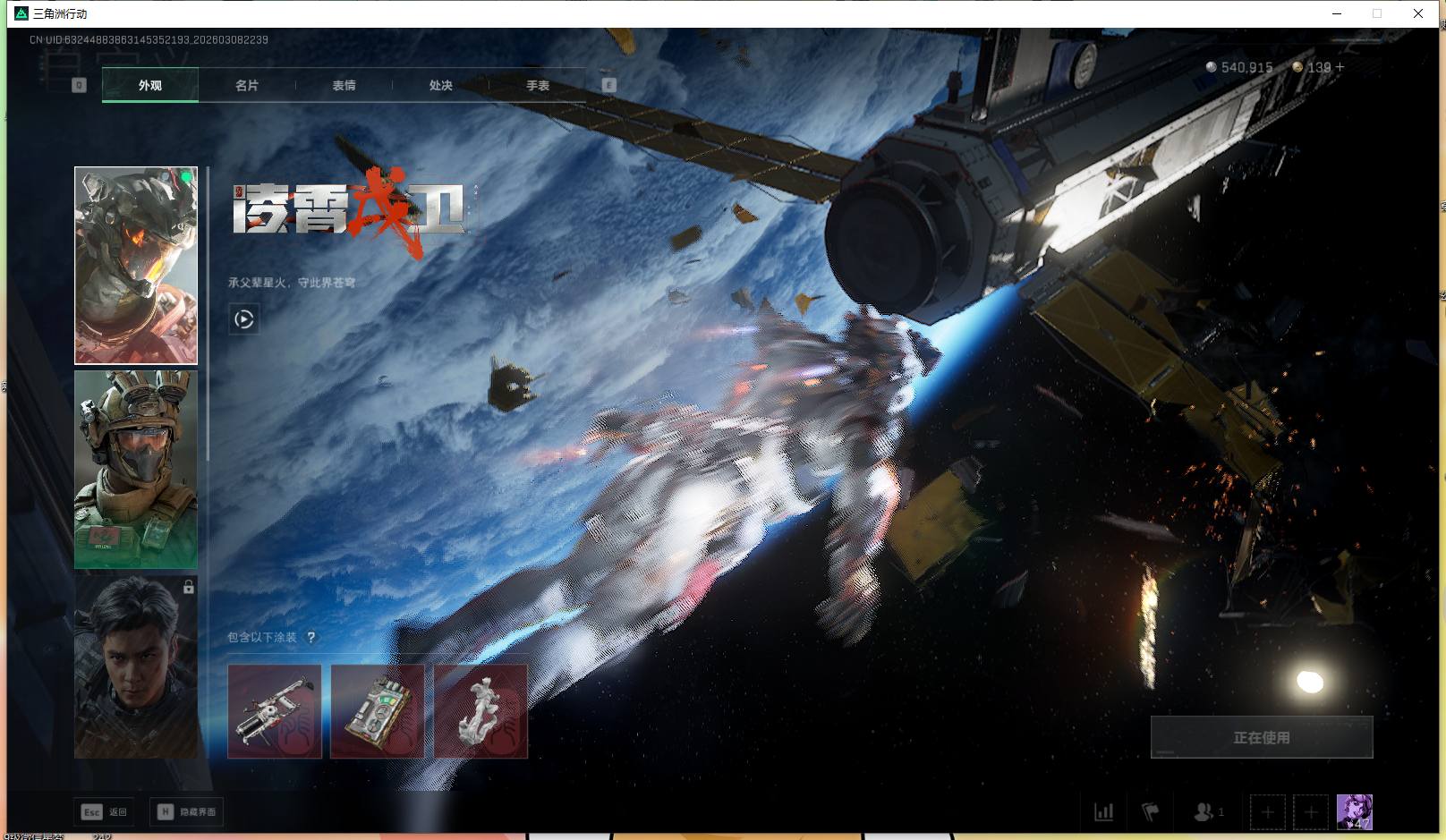1446x840 pixels.
Task: Click the 正在使用 button
Action: point(1262,737)
